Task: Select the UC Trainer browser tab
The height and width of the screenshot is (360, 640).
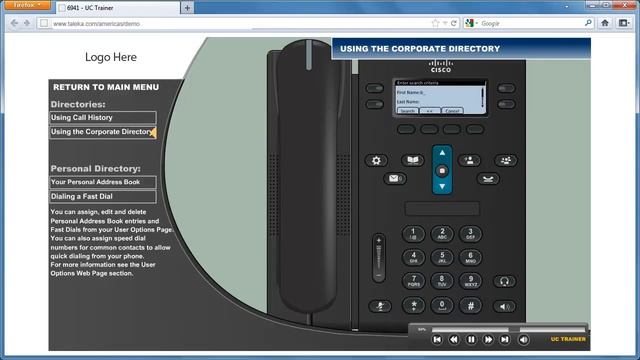Action: pyautogui.click(x=118, y=8)
